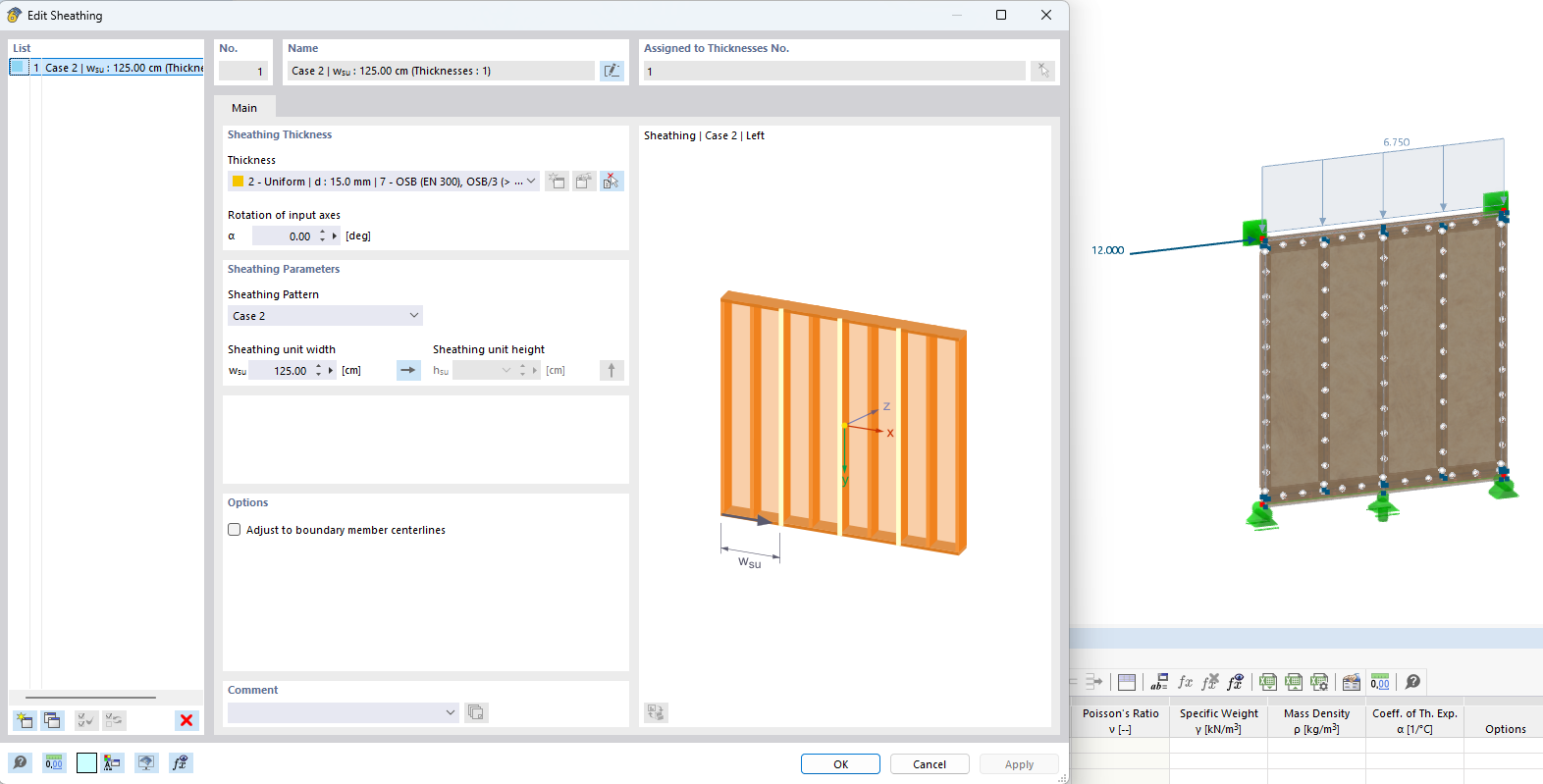
Task: Click into the Name input field
Action: (x=441, y=71)
